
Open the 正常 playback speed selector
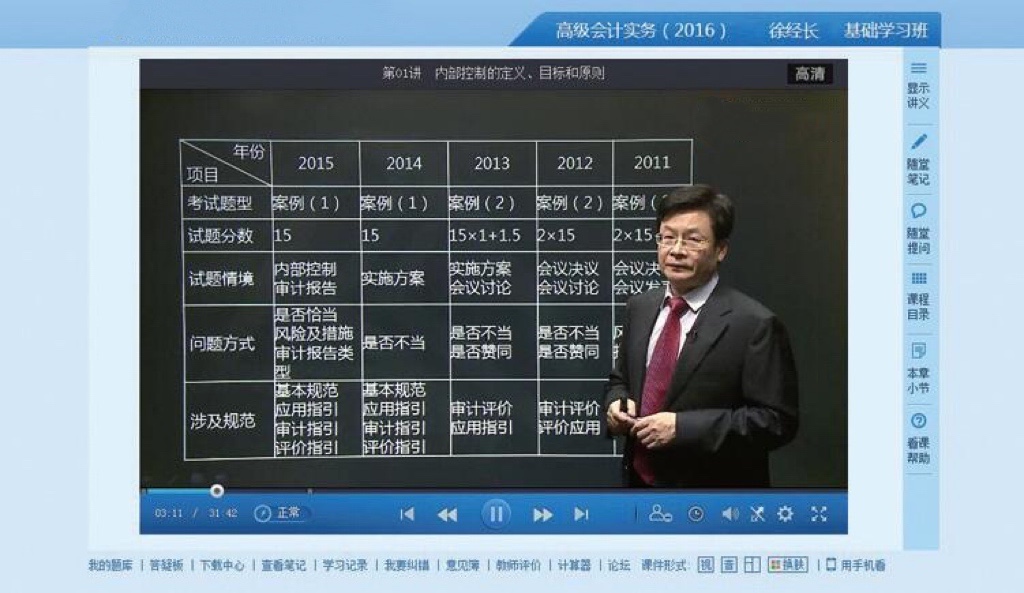tap(279, 513)
